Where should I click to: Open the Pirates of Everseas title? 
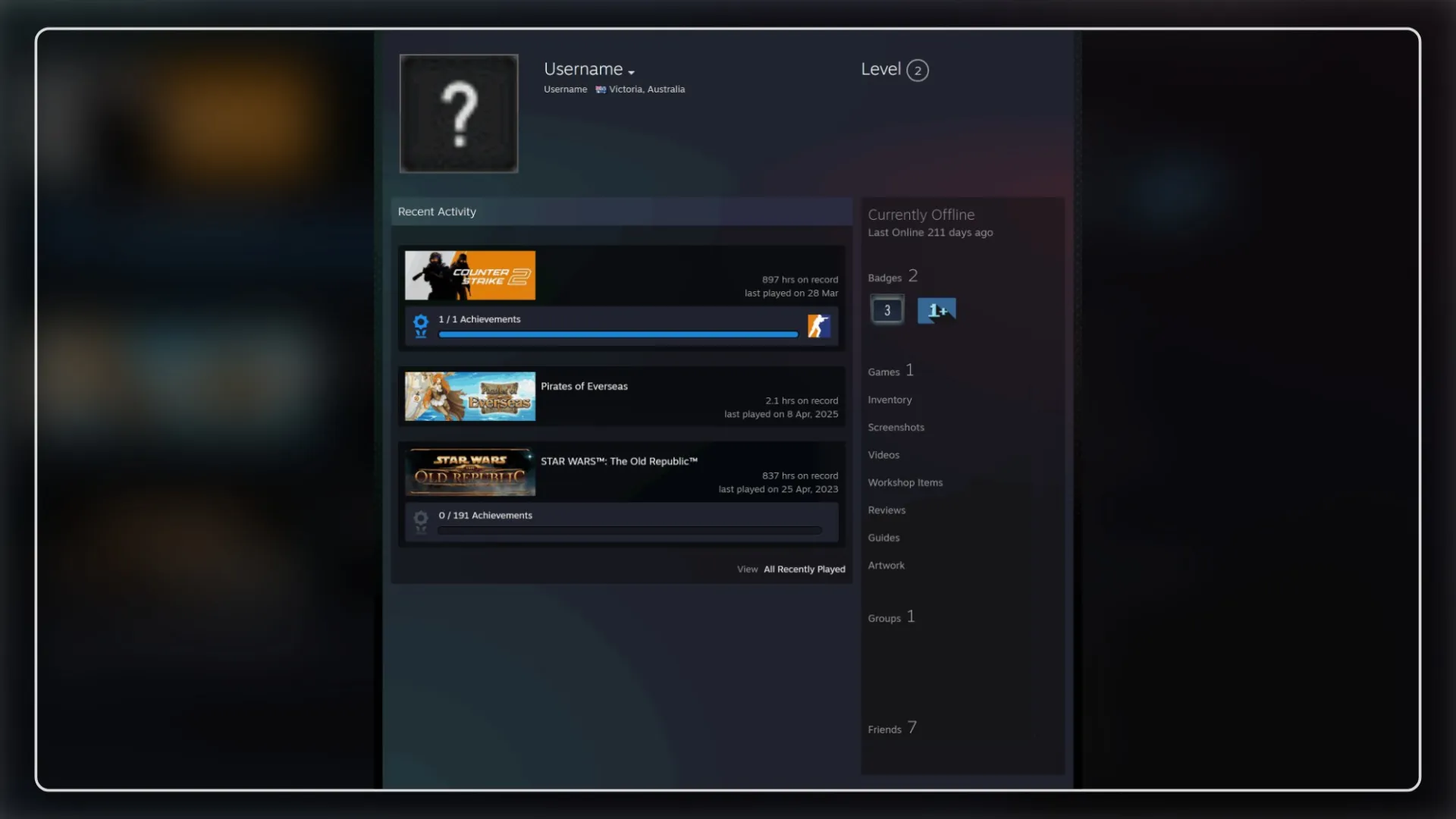(584, 387)
